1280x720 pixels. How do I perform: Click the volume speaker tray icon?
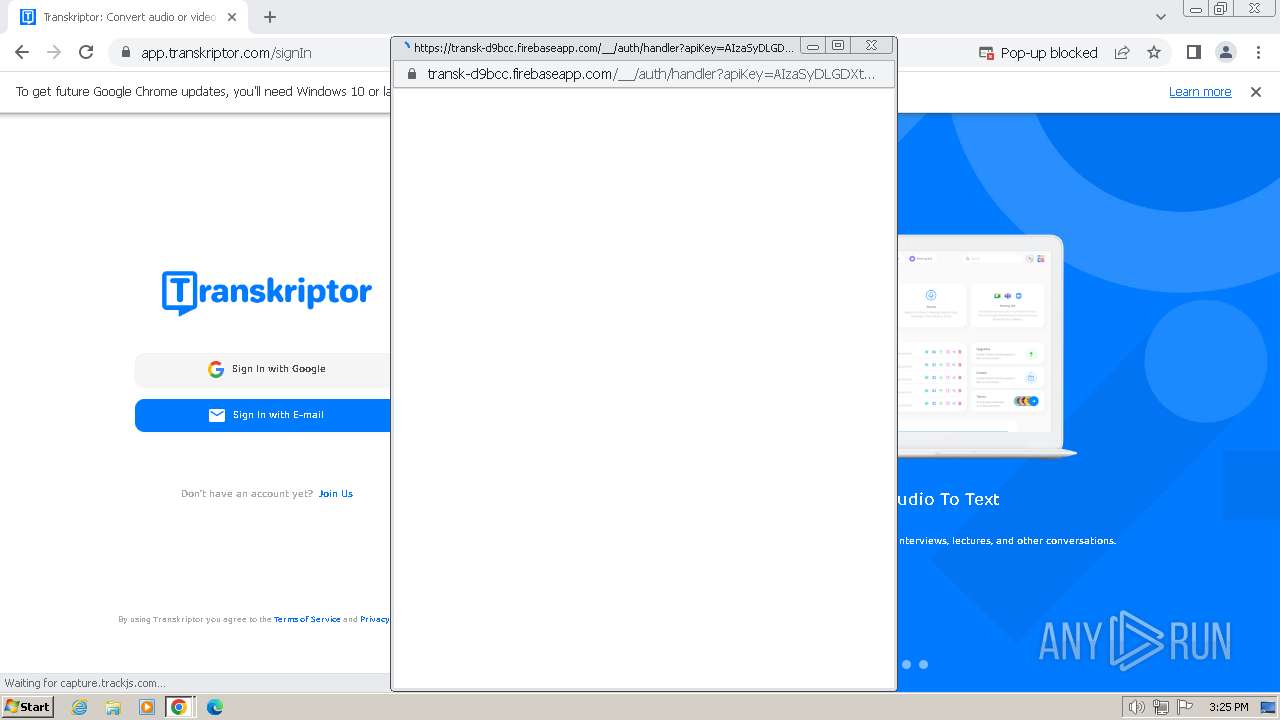tap(1136, 707)
